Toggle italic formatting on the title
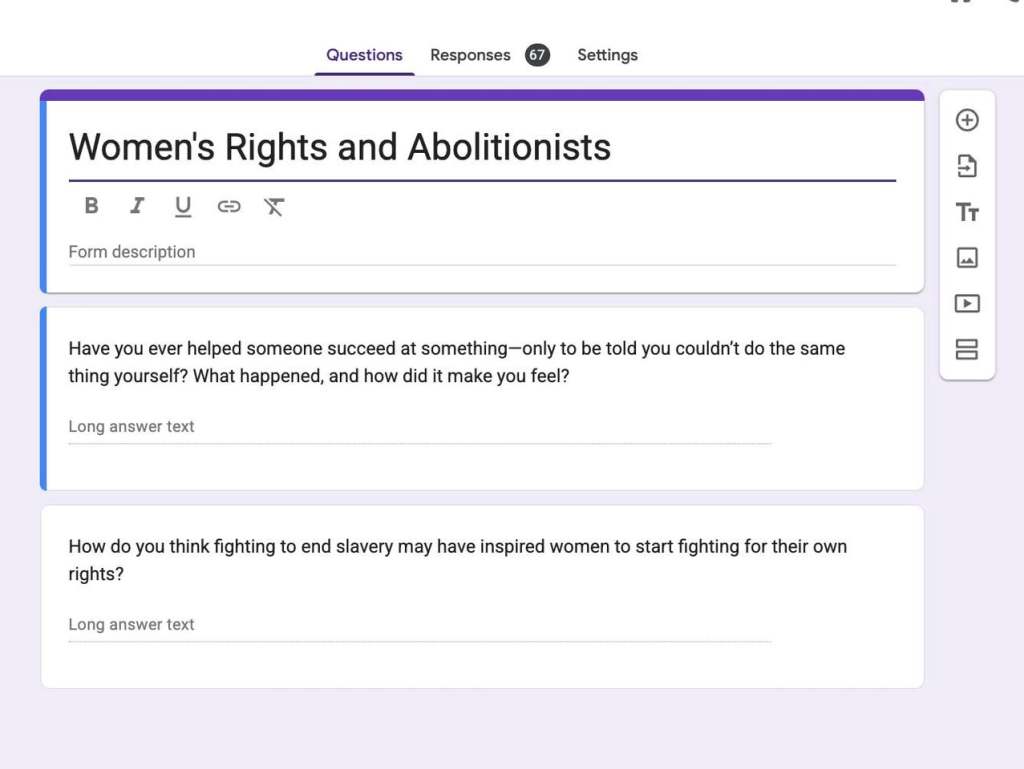1024x769 pixels. 137,206
